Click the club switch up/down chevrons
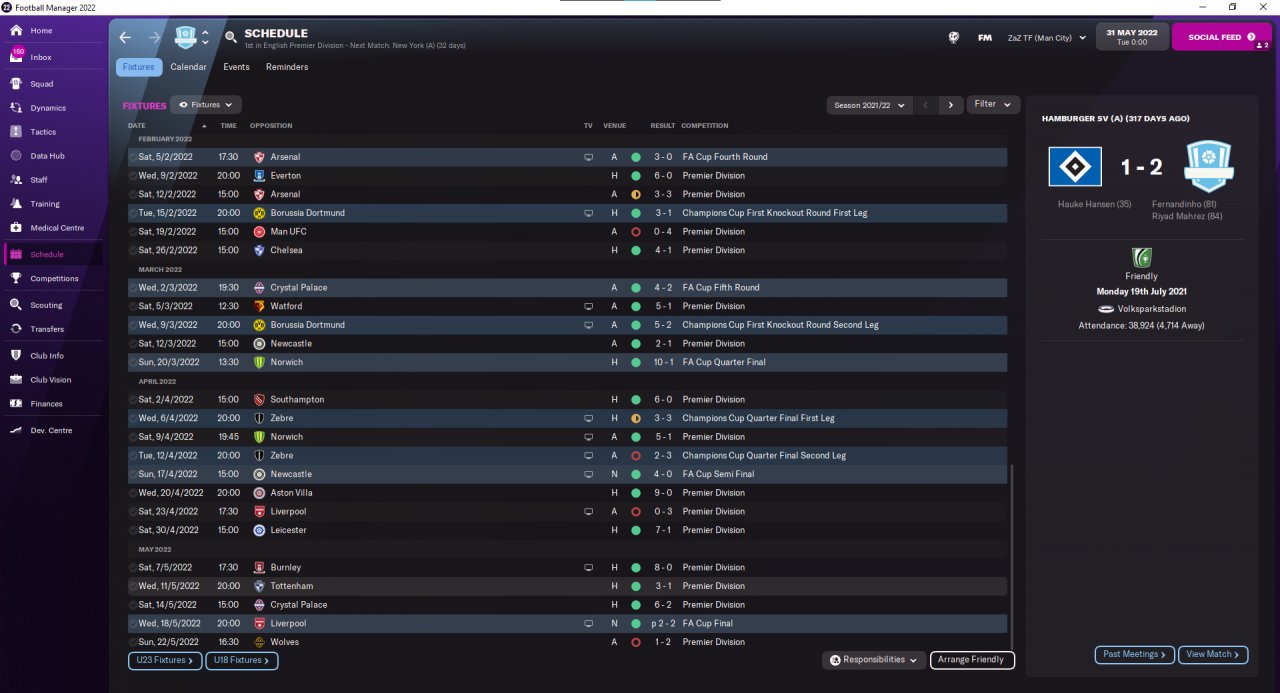Viewport: 1280px width, 693px height. tap(205, 38)
